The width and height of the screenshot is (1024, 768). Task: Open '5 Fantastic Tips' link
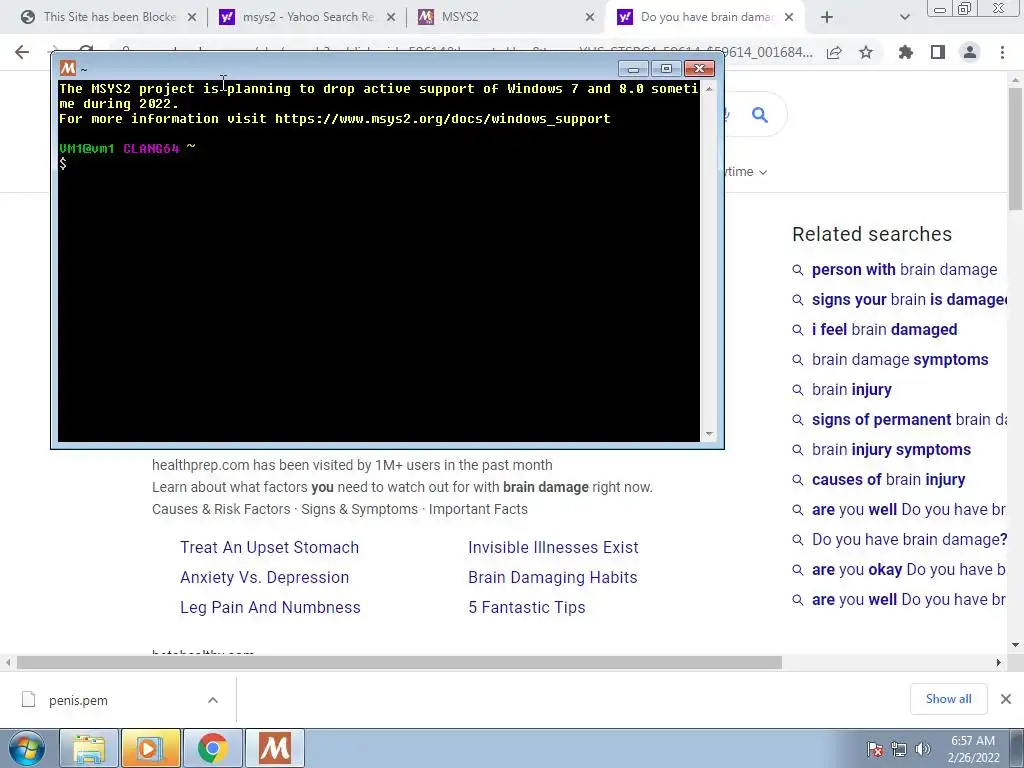pos(526,607)
